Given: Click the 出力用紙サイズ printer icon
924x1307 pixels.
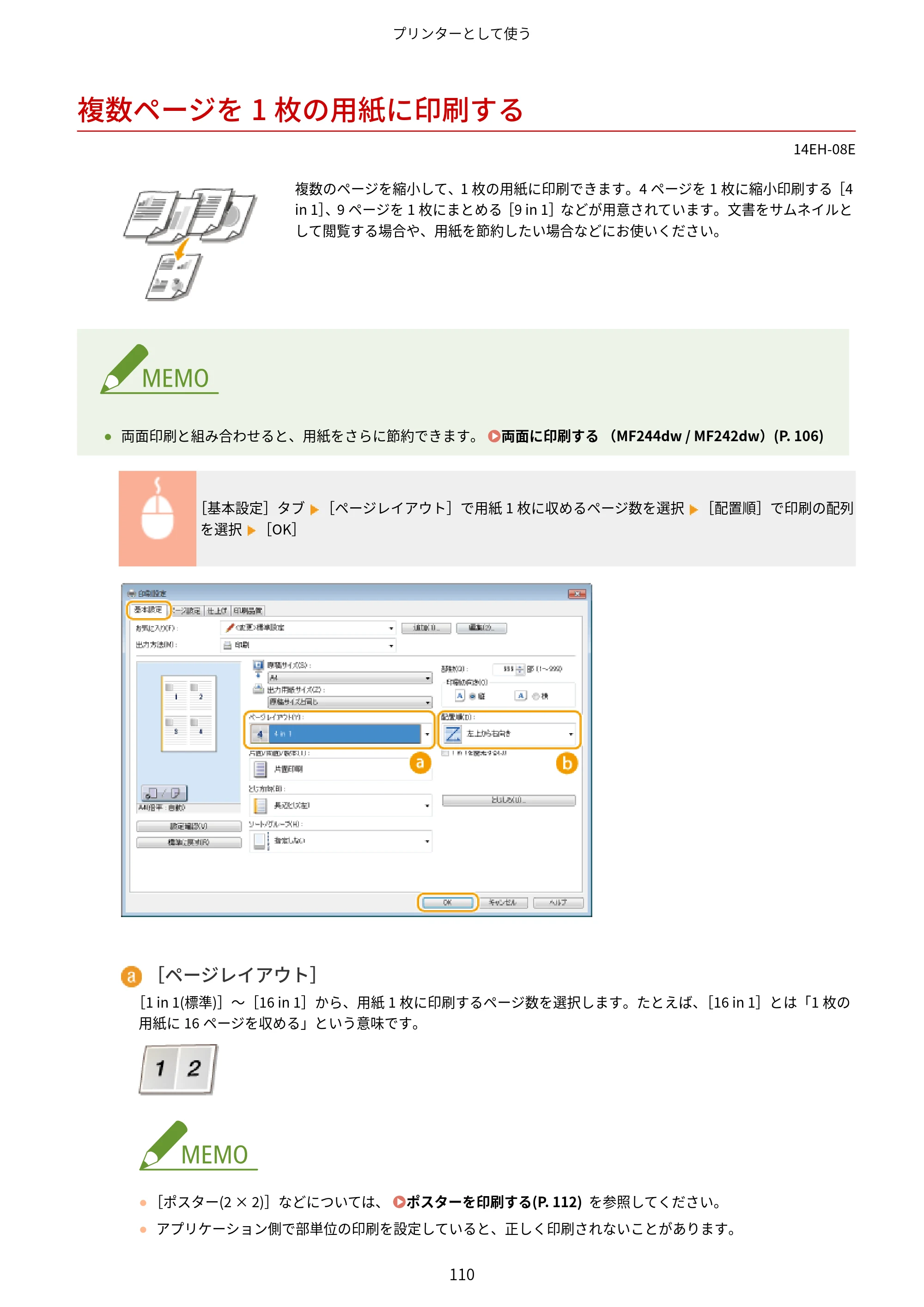Looking at the screenshot, I should coord(258,689).
